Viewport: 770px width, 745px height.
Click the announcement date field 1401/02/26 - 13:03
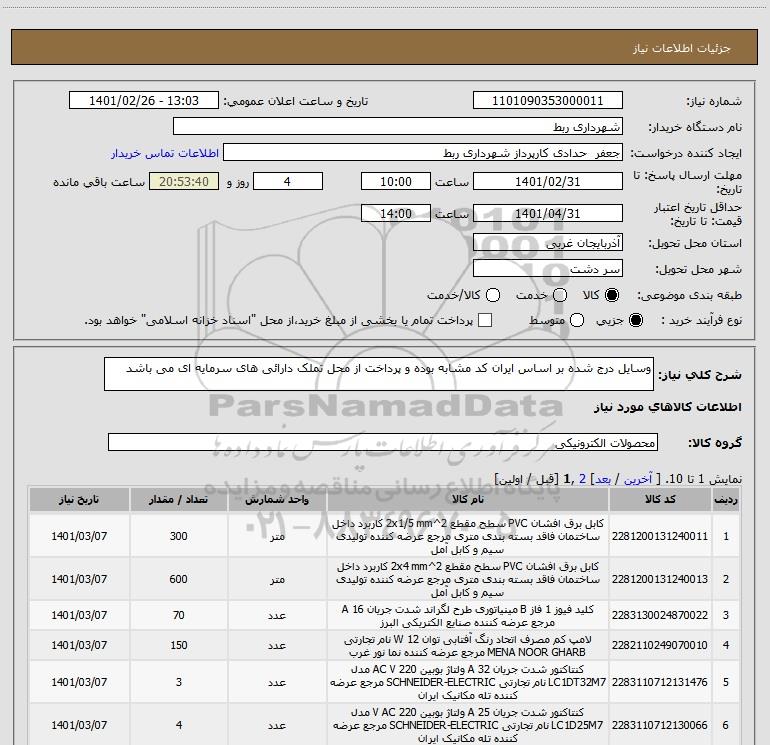tap(144, 101)
